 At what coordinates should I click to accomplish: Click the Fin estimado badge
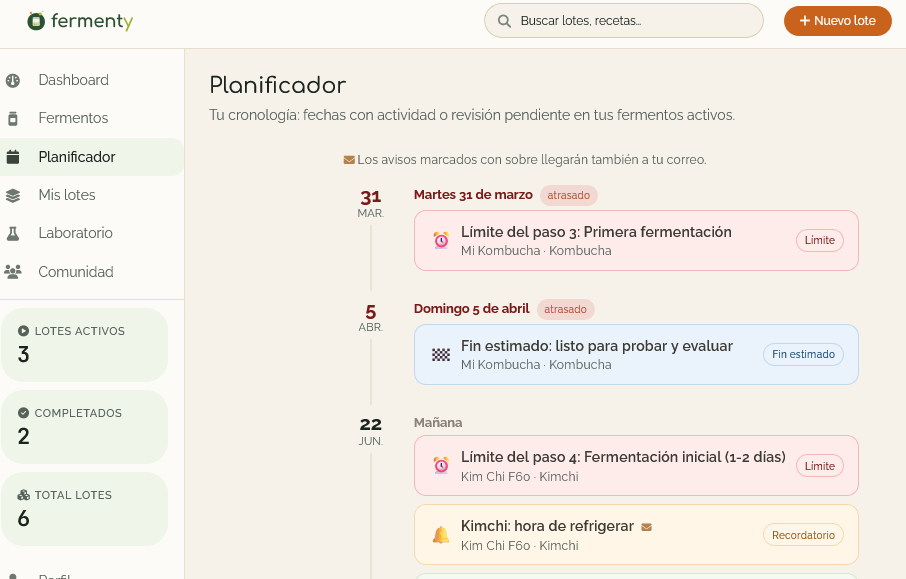point(803,354)
